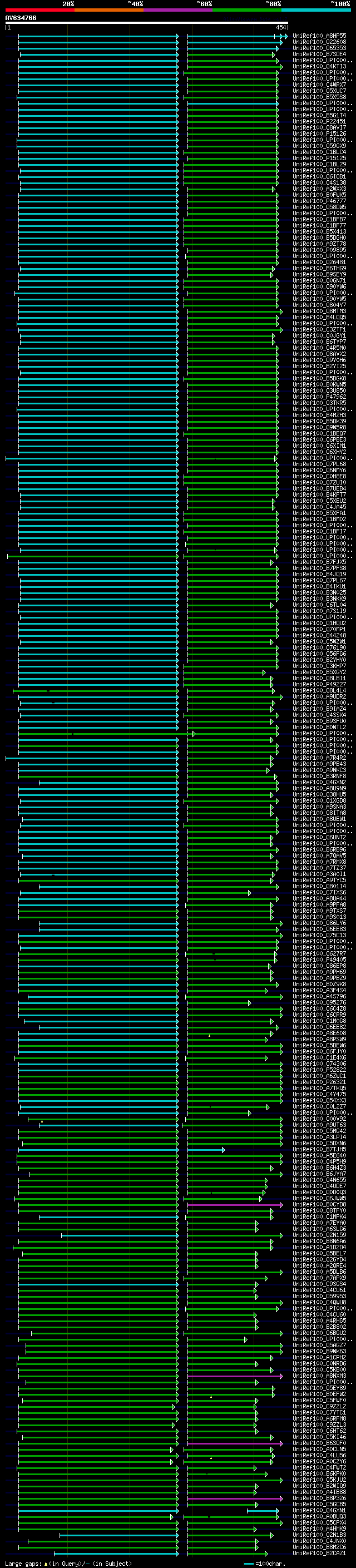356x1568 pixels.
Task: Select the UniRef100_C7IXS6 label
Action: coord(319,892)
